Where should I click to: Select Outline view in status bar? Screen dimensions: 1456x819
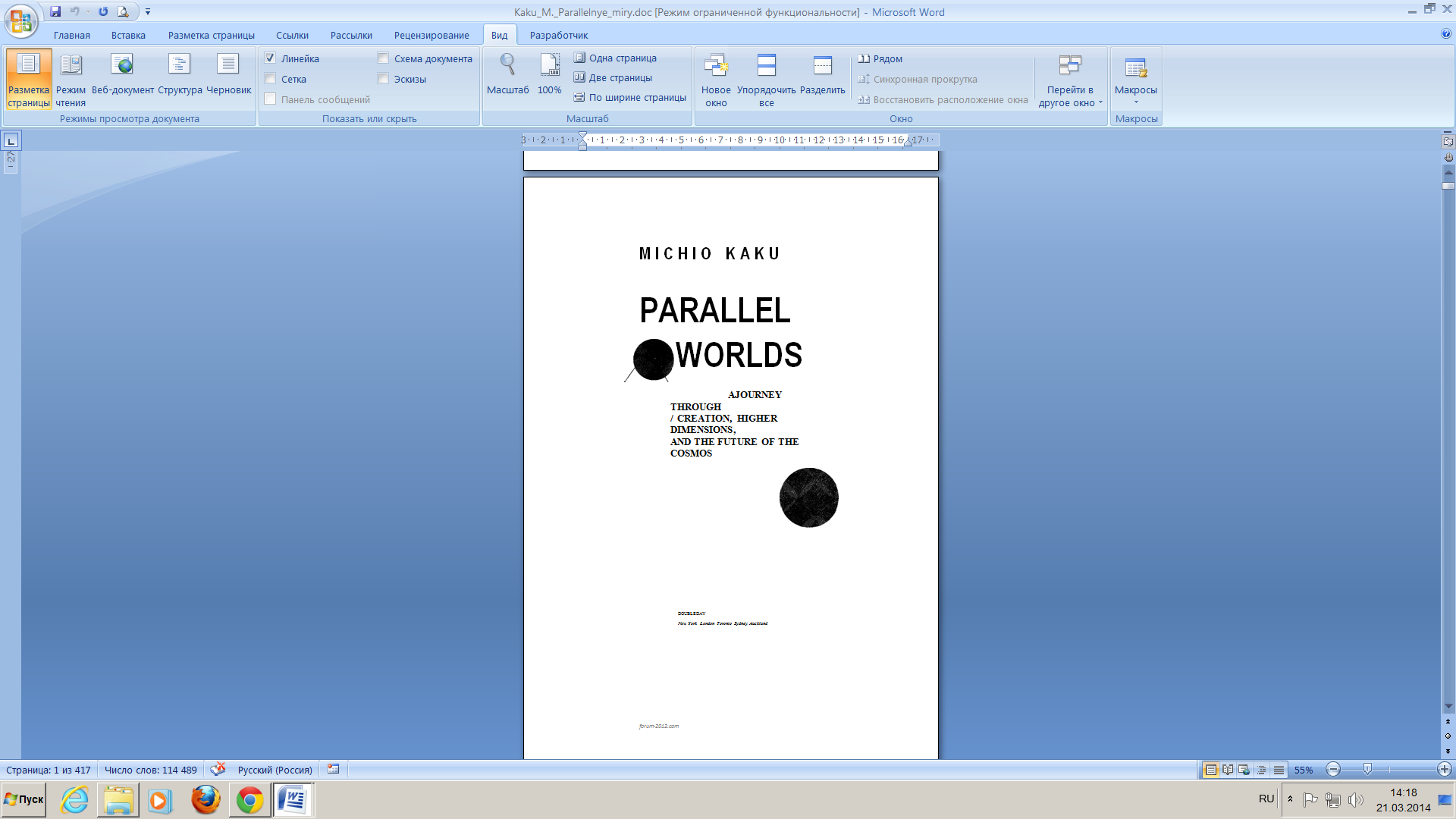pos(1262,770)
